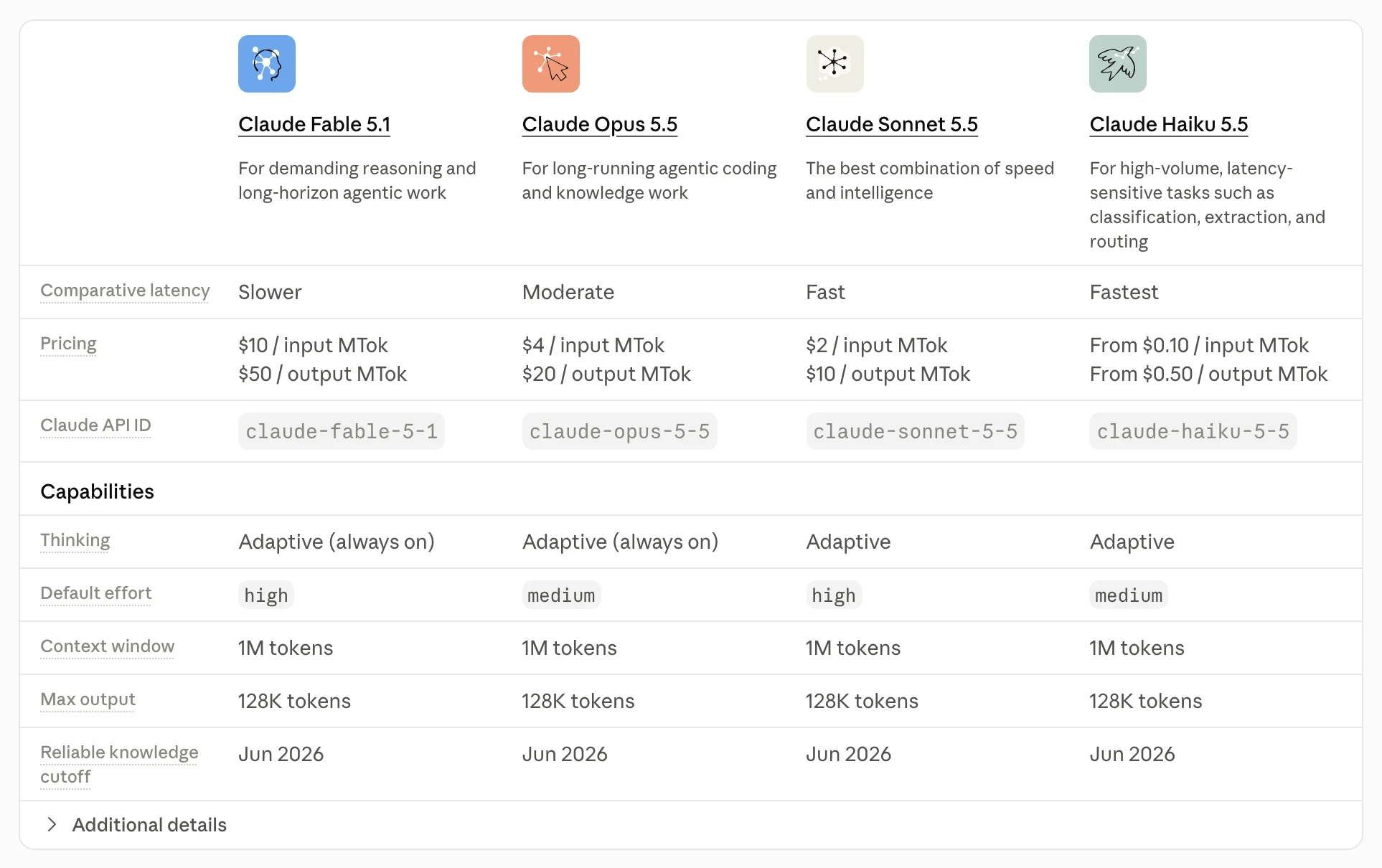The image size is (1382, 868).
Task: Click the Context window row label
Action: (107, 646)
